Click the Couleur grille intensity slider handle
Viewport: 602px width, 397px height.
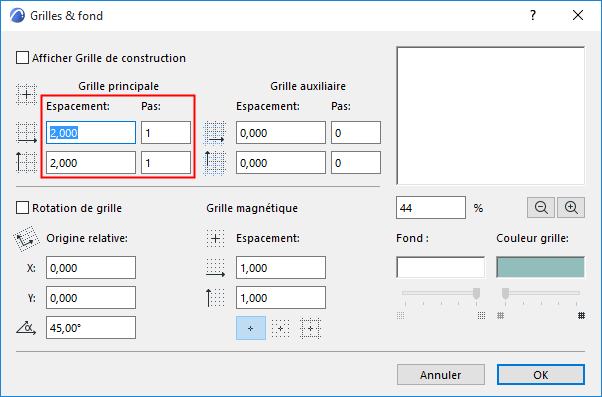(x=505, y=294)
